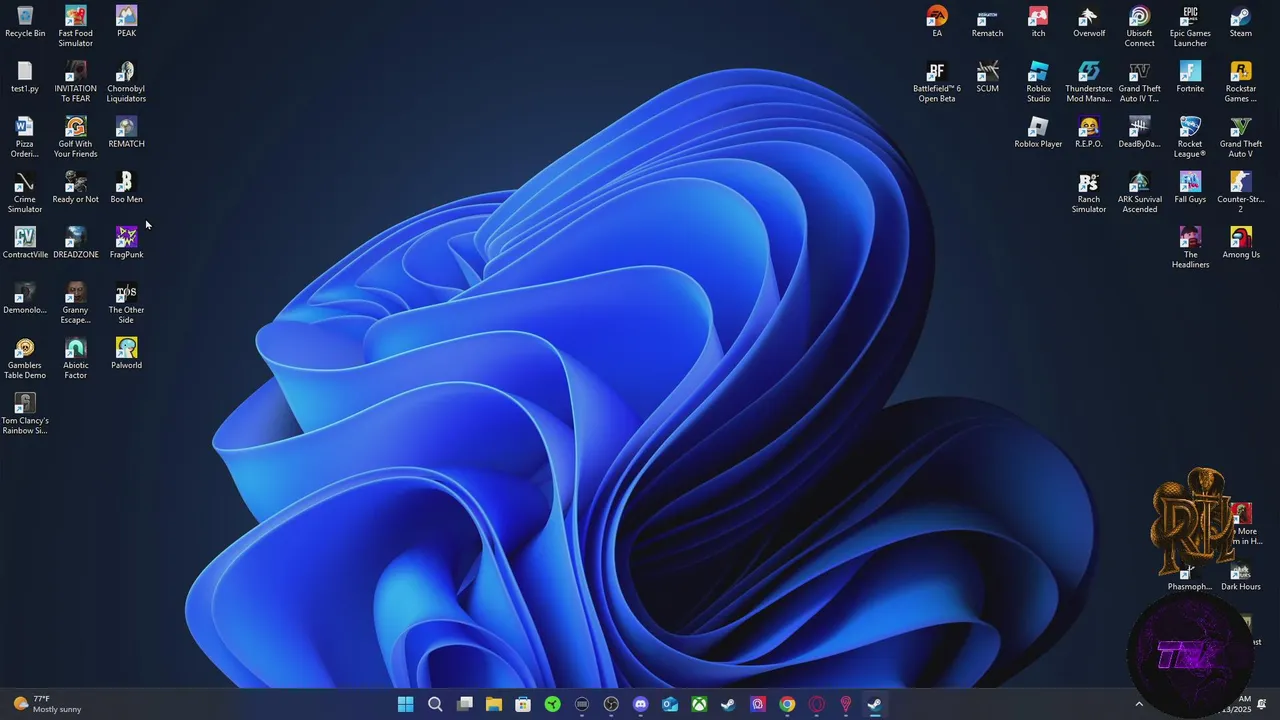
Task: Select Rocket League shortcut
Action: 1190,137
